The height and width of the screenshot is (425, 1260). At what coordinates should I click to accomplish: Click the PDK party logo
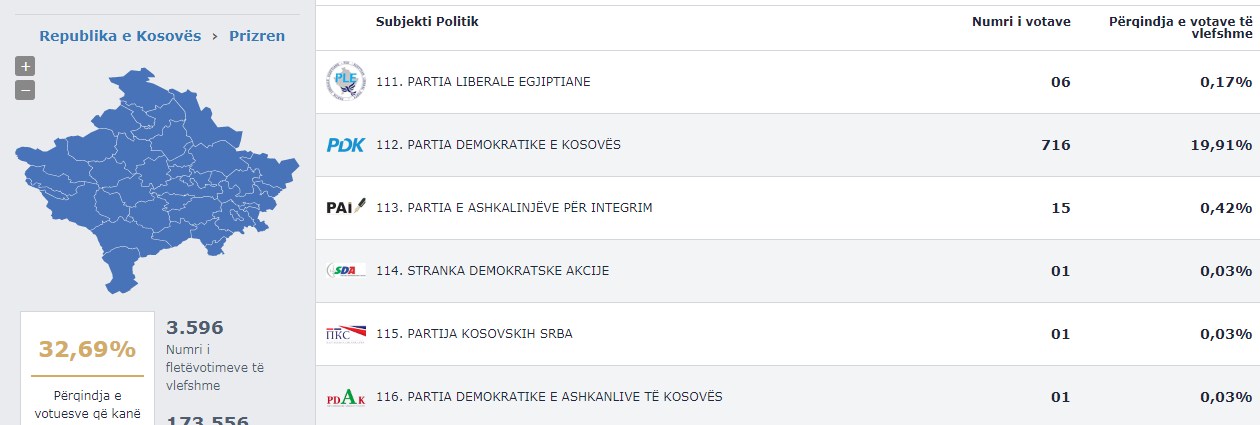click(x=346, y=145)
